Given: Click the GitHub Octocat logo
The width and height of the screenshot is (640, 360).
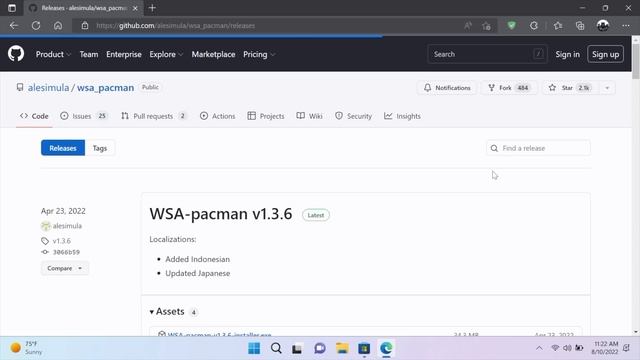Looking at the screenshot, I should point(16,54).
